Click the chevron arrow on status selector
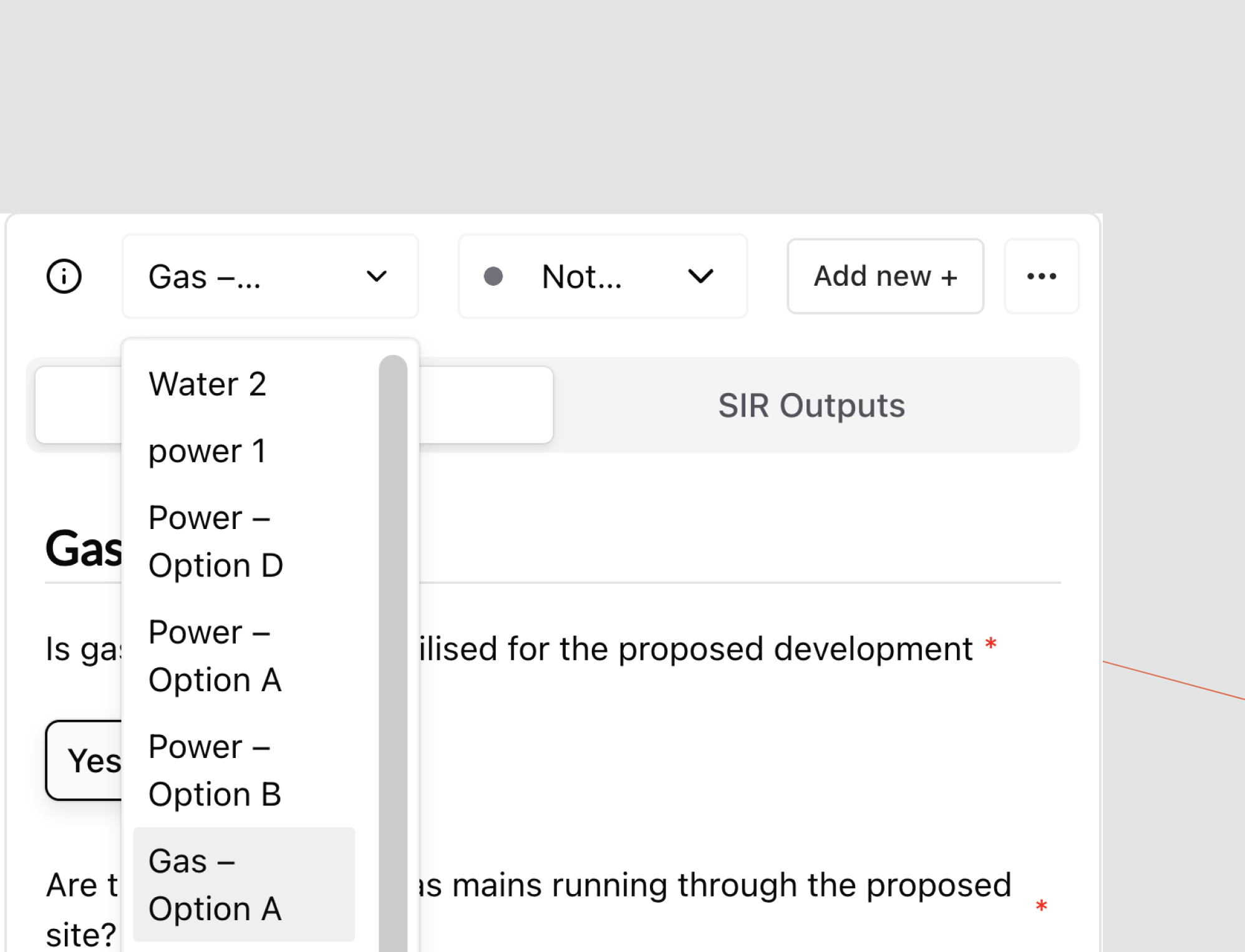The height and width of the screenshot is (952, 1245). pyautogui.click(x=700, y=276)
